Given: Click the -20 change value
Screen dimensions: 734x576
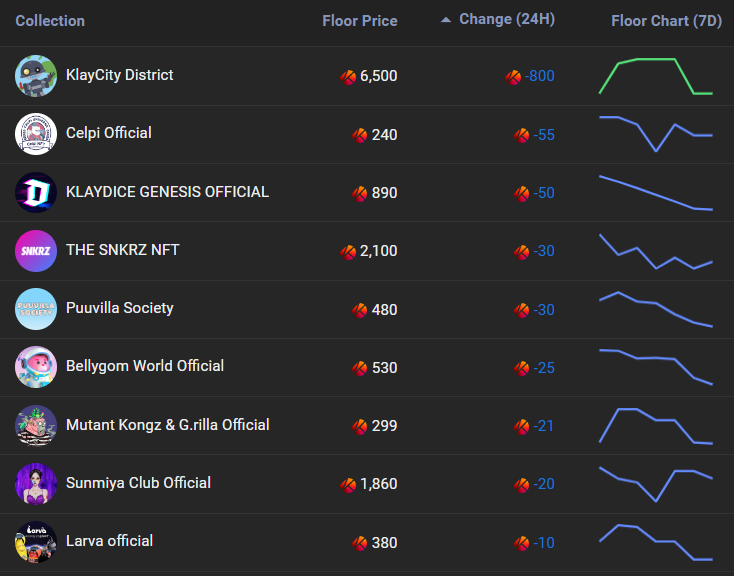Looking at the screenshot, I should (544, 484).
